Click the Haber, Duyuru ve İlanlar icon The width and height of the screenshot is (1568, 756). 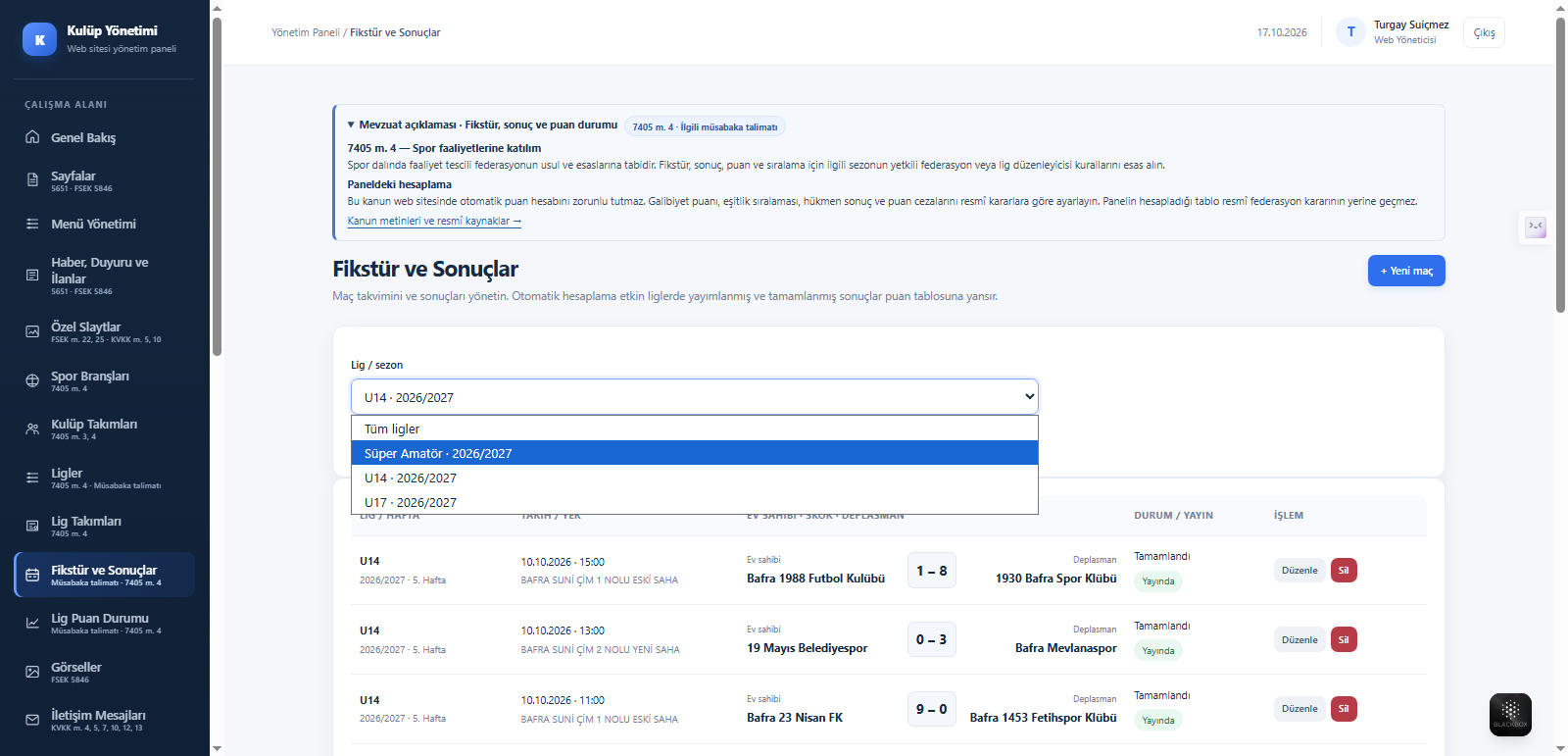click(x=32, y=276)
